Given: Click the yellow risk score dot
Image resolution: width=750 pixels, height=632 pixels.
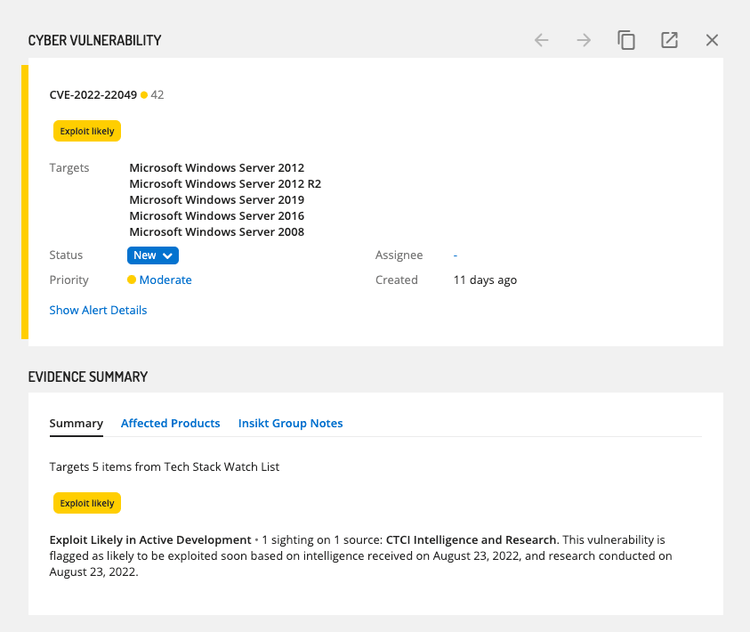Looking at the screenshot, I should pyautogui.click(x=144, y=95).
